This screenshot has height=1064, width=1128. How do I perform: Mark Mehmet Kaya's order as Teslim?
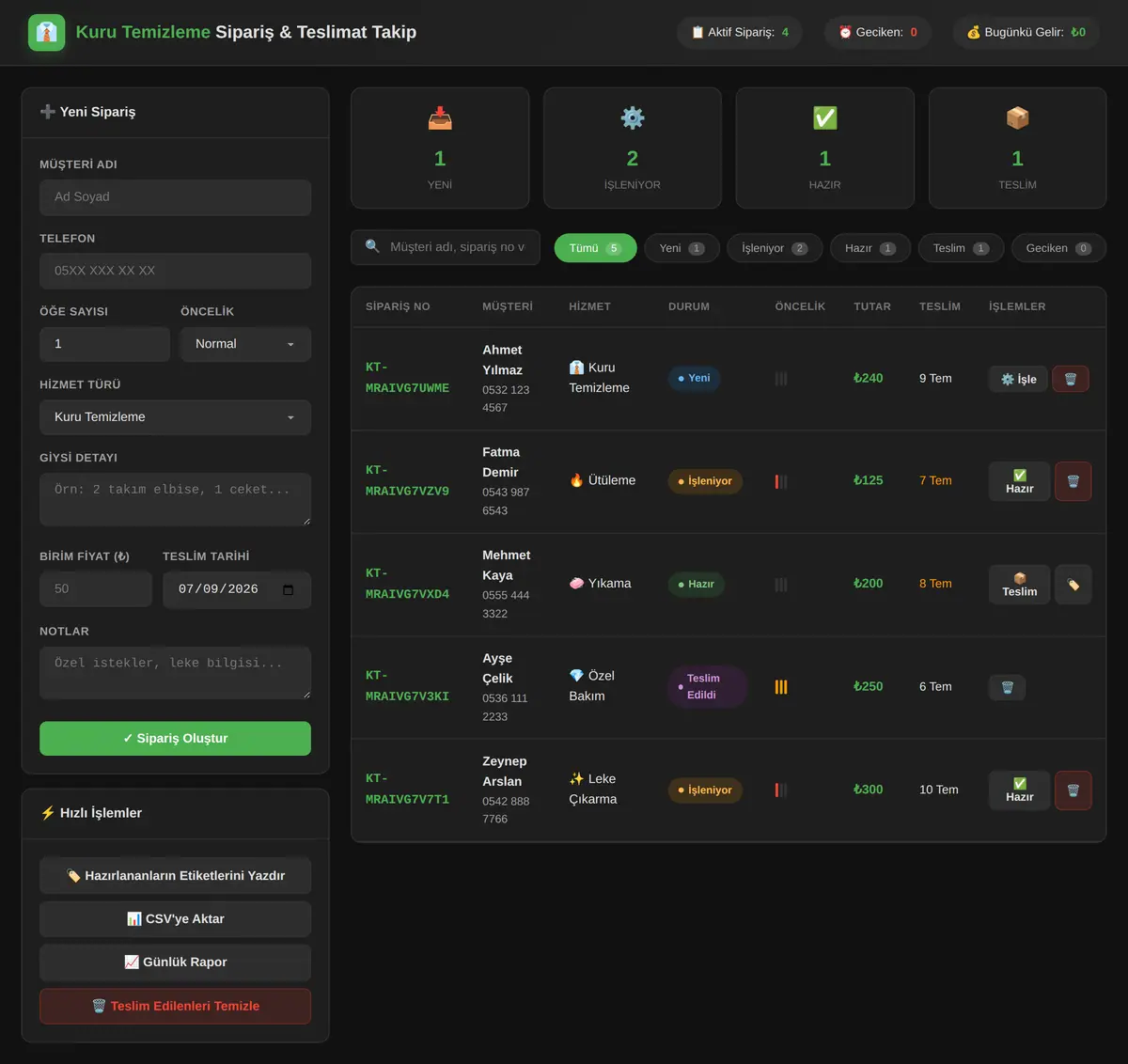(x=1019, y=585)
